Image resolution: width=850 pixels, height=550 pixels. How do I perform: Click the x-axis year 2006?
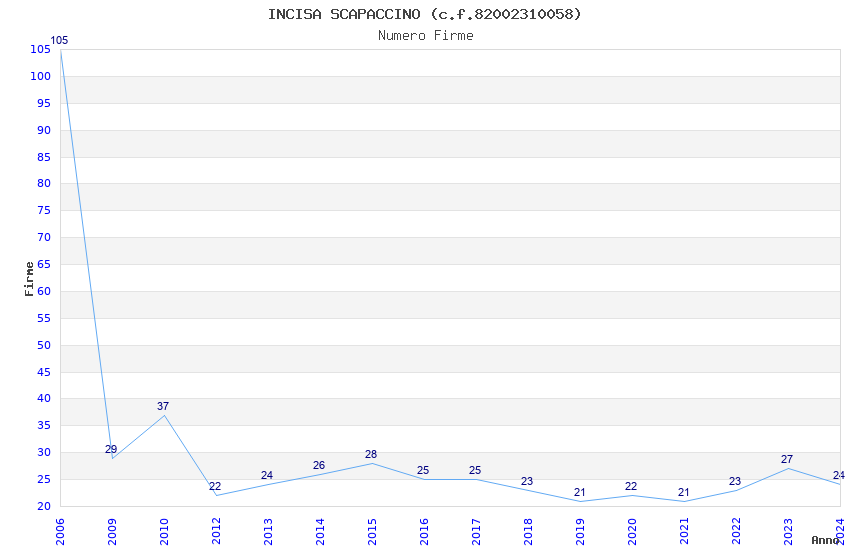coord(60,532)
